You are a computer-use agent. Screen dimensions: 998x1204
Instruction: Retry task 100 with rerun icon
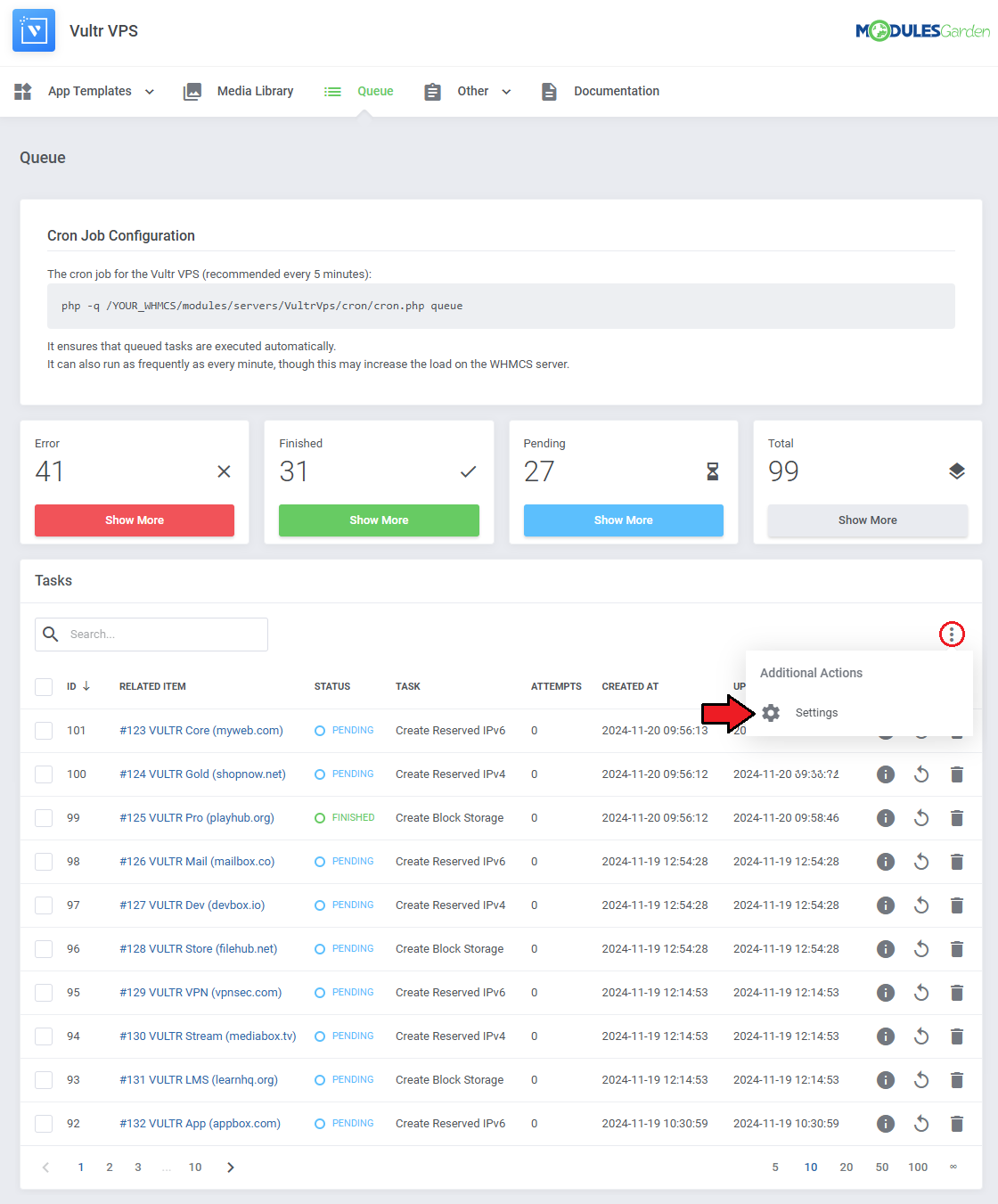(x=921, y=774)
